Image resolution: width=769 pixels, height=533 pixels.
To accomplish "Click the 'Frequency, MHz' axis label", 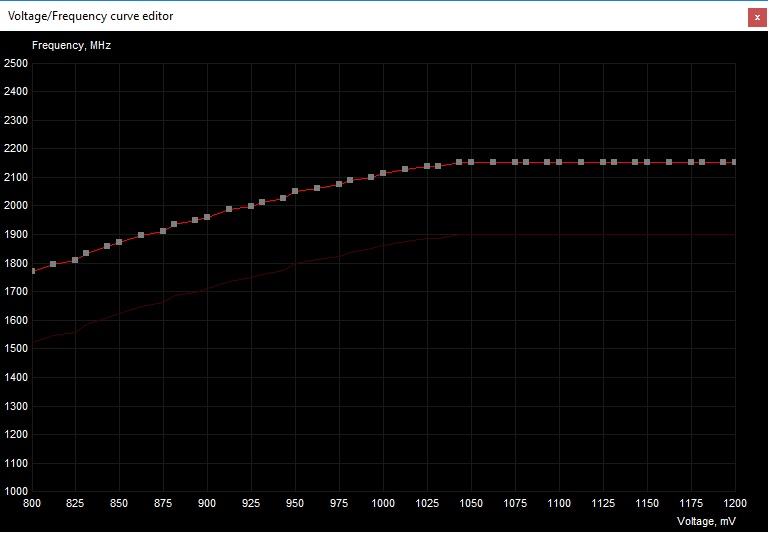I will click(x=72, y=45).
